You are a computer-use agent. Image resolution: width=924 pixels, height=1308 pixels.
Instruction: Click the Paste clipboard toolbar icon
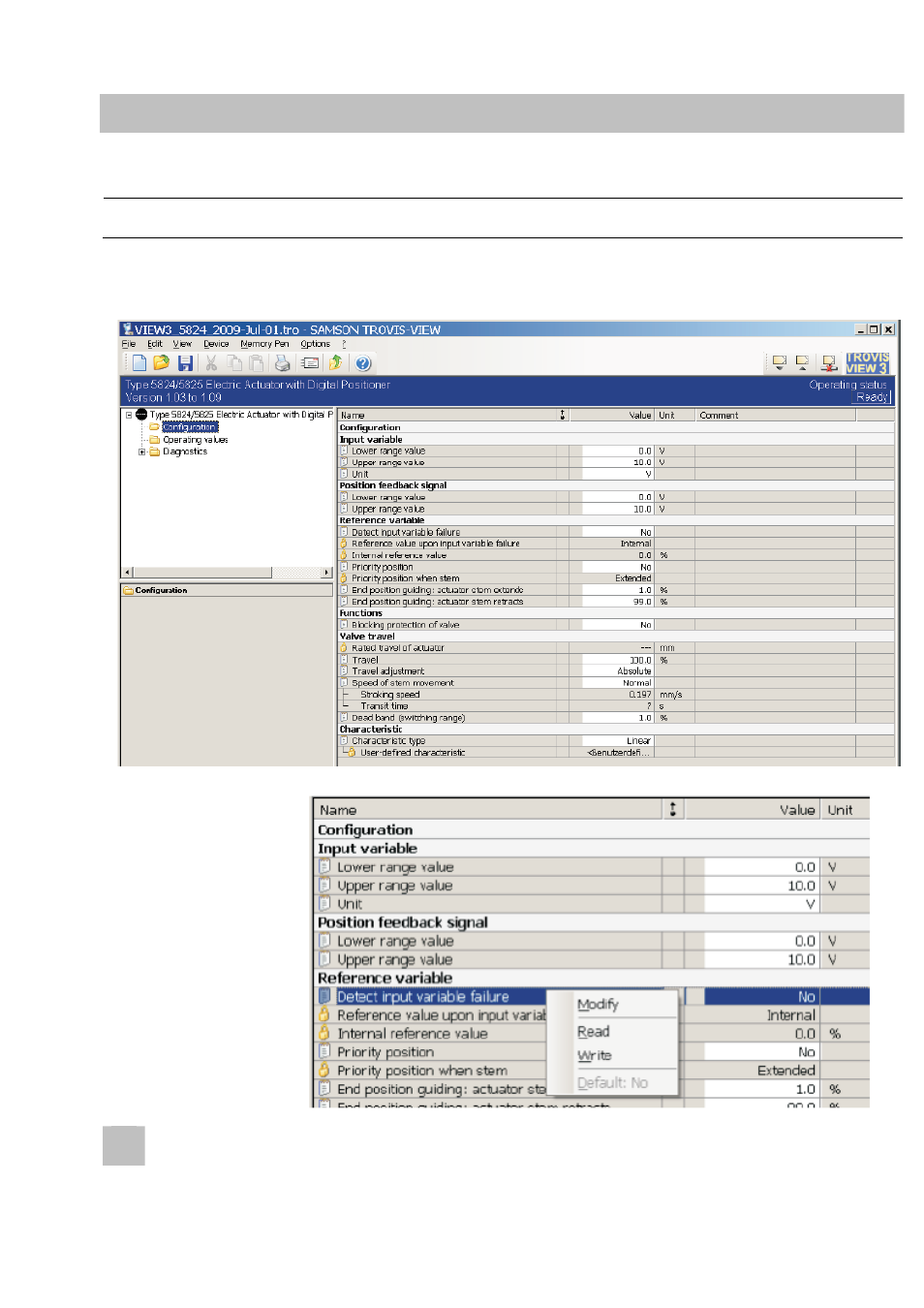click(257, 363)
